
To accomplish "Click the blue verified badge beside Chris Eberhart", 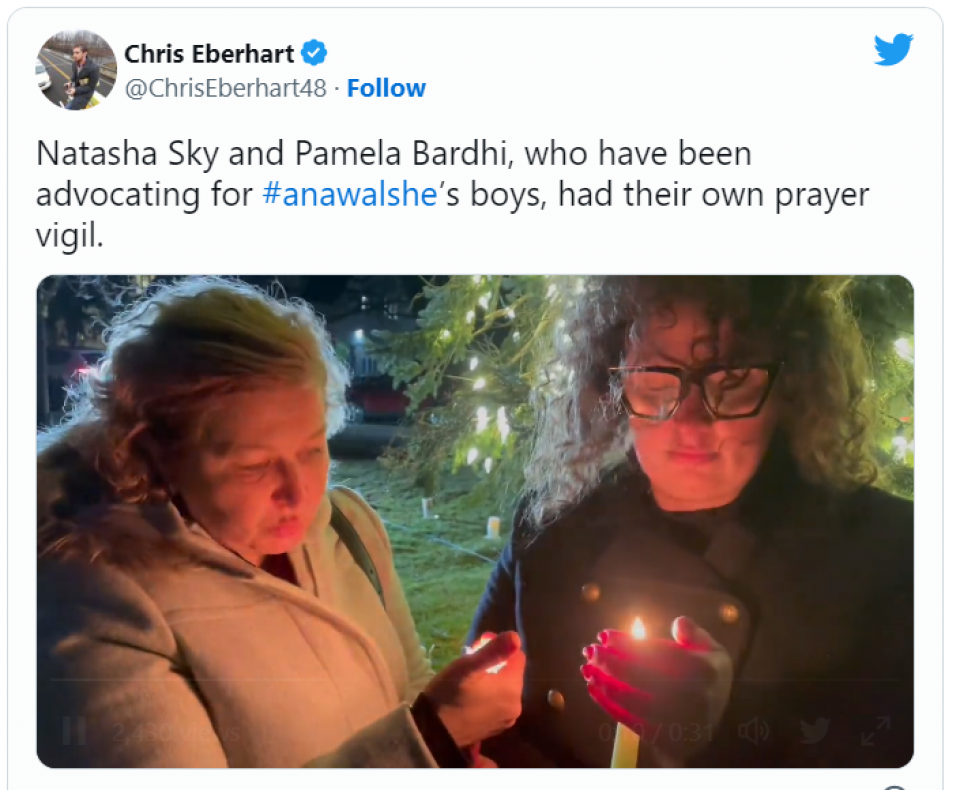I will [x=315, y=53].
